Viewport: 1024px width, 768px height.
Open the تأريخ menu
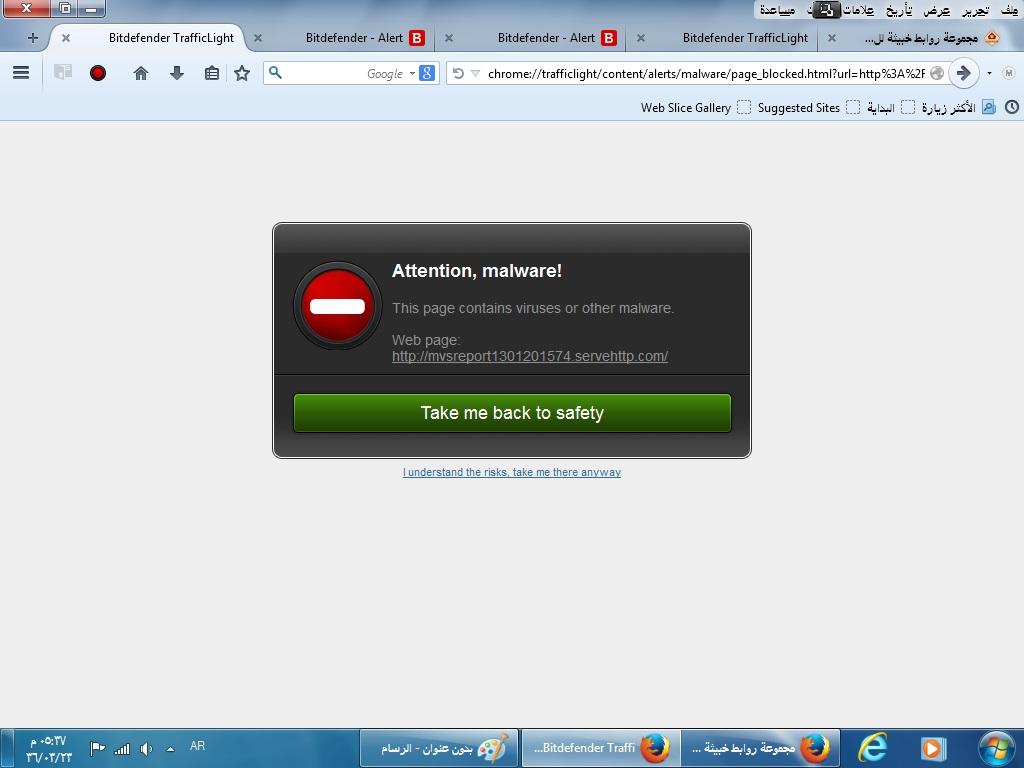899,10
